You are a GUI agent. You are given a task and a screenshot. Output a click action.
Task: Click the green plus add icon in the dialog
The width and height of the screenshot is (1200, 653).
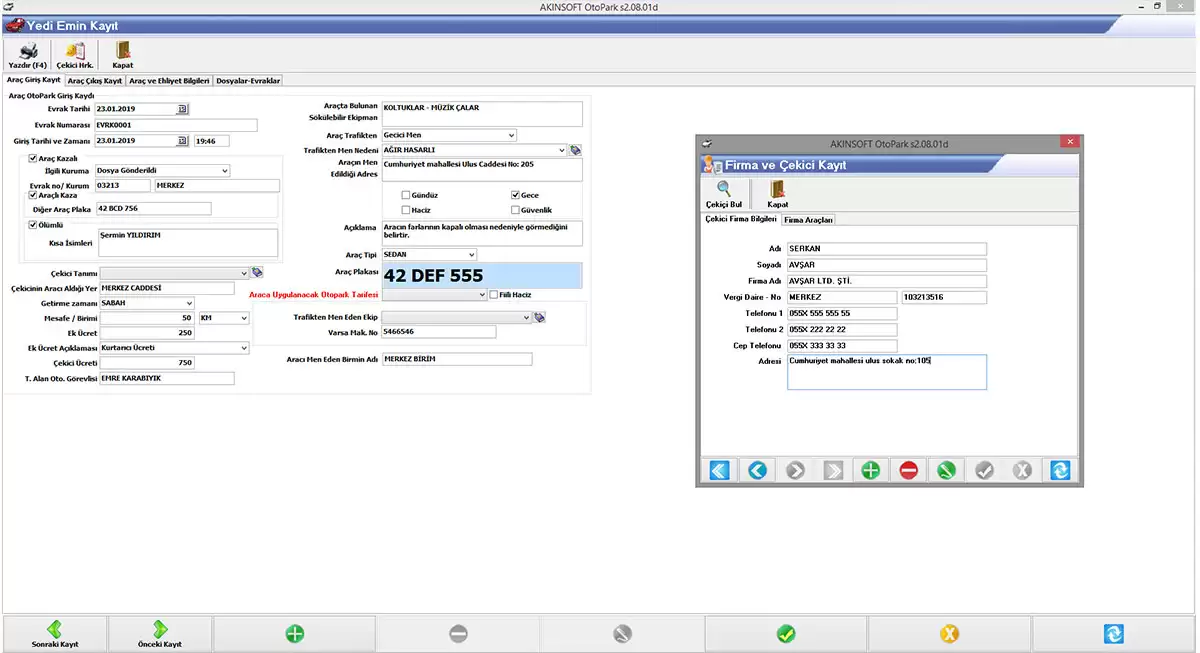(x=870, y=470)
